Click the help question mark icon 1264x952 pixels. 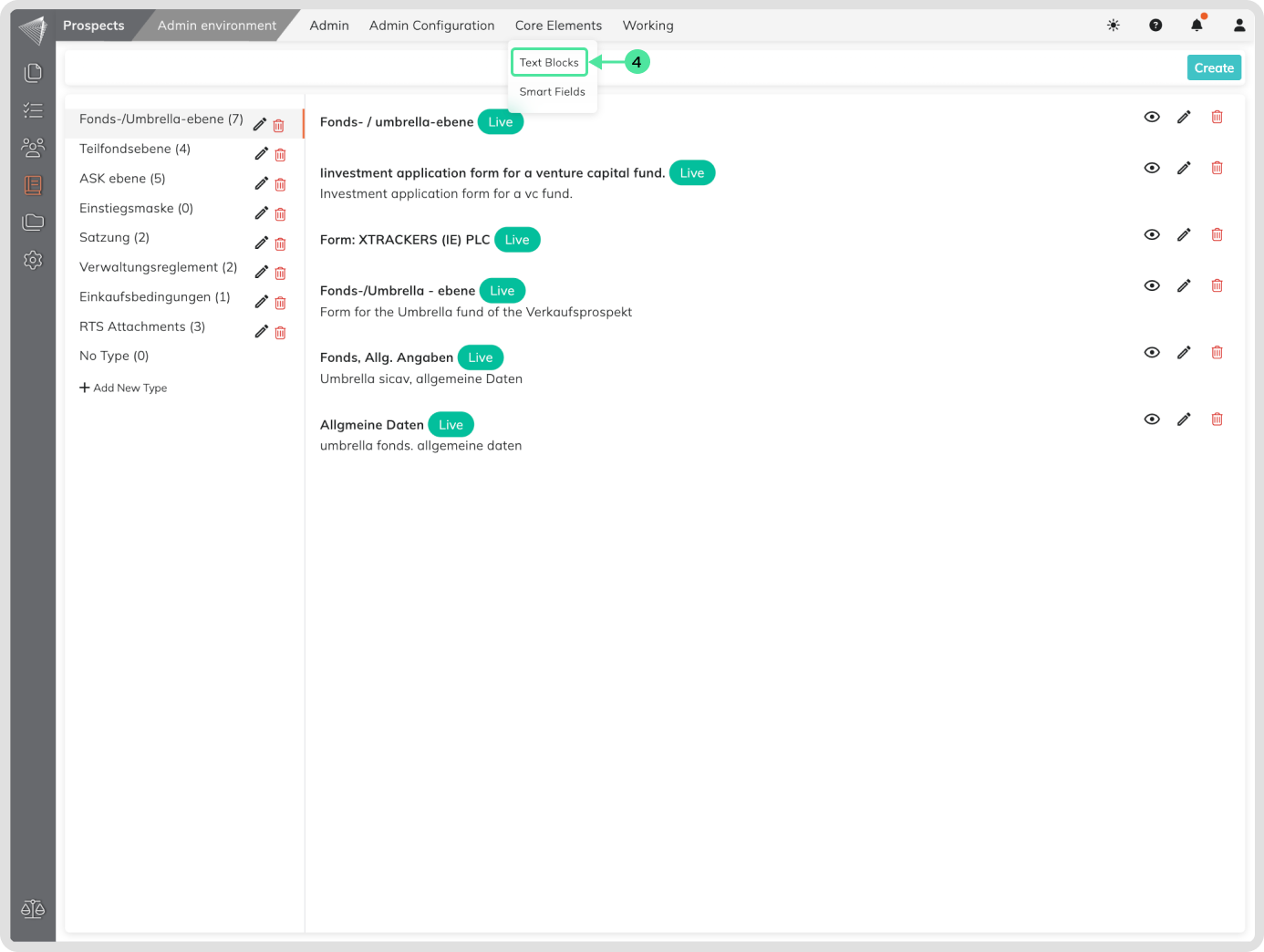pyautogui.click(x=1155, y=26)
